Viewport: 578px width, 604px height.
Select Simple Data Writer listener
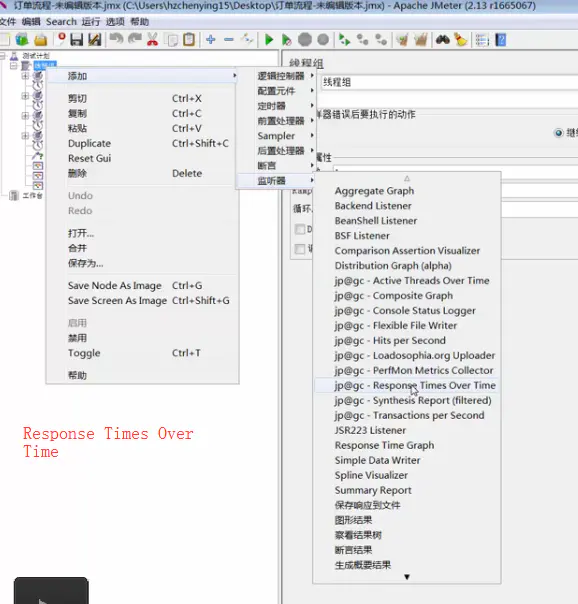click(407, 460)
